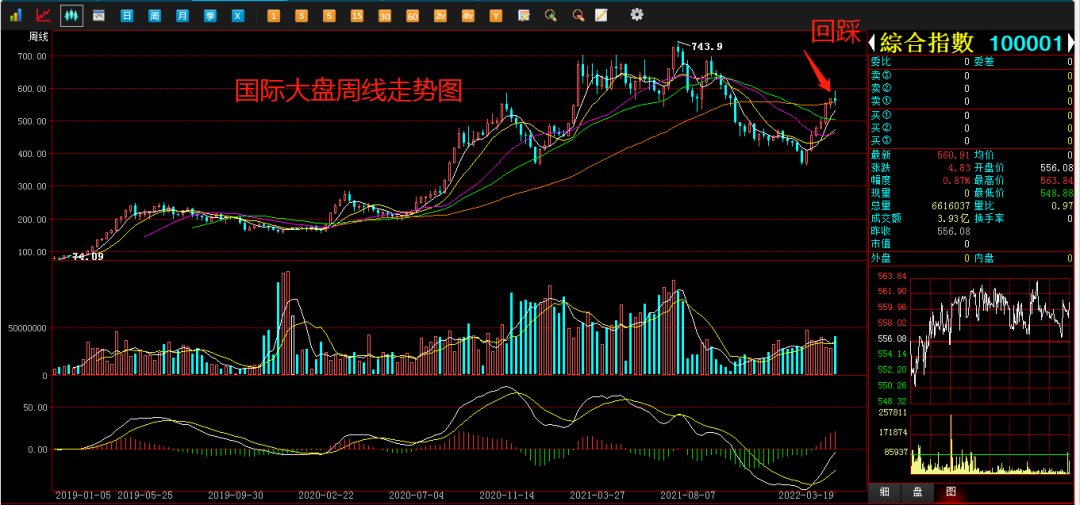1080x505 pixels.
Task: Click the 周线 label on chart
Action: click(38, 37)
